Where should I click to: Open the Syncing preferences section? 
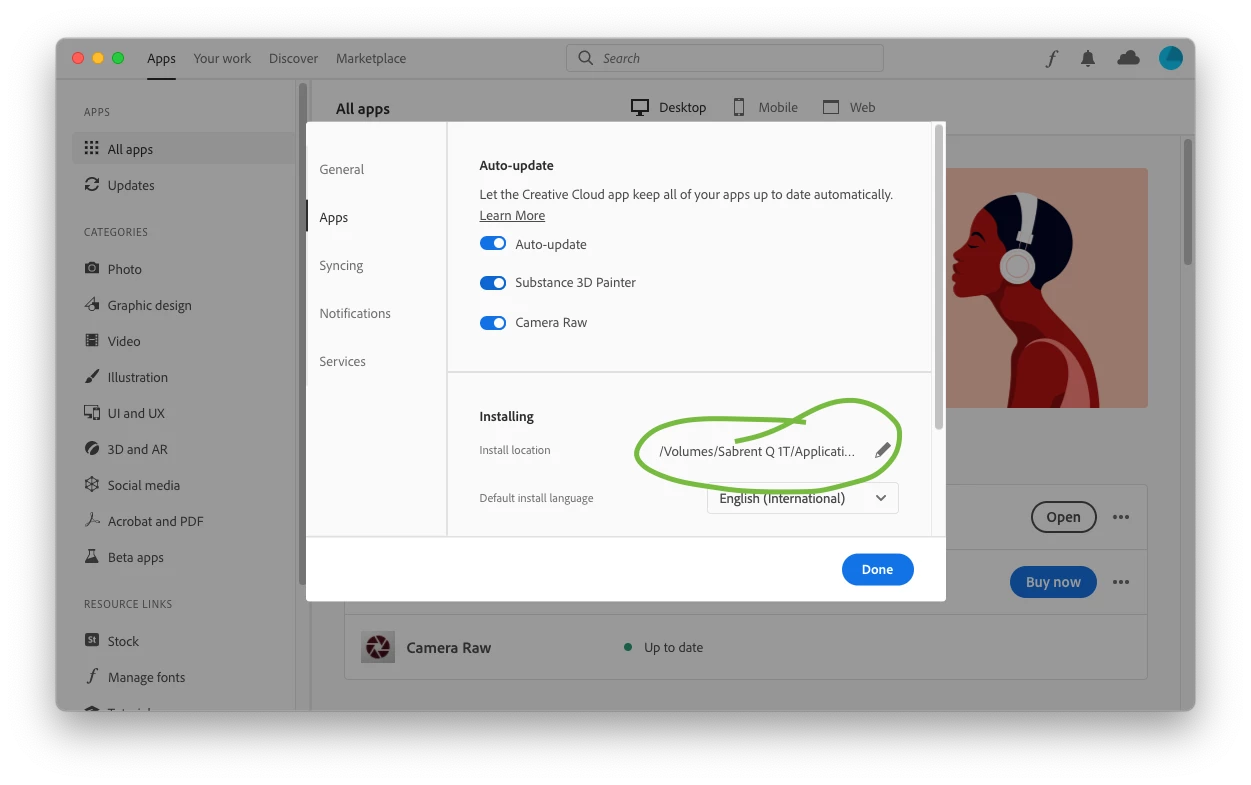tap(341, 265)
